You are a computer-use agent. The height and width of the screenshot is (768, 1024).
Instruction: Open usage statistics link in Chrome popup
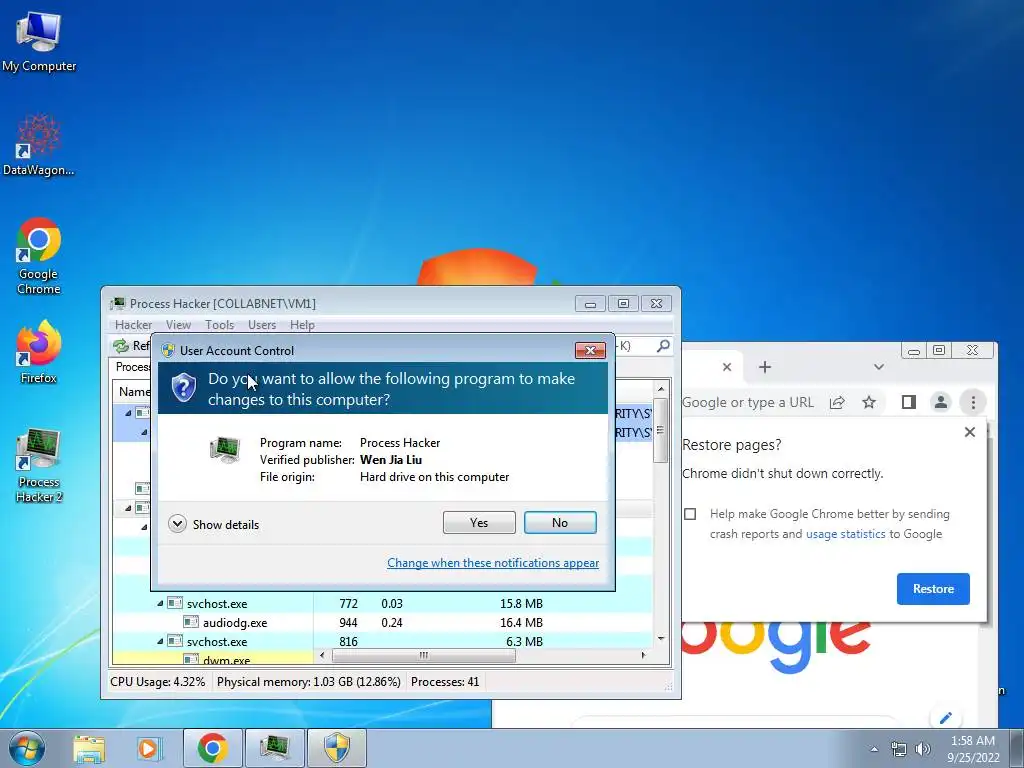pos(846,534)
